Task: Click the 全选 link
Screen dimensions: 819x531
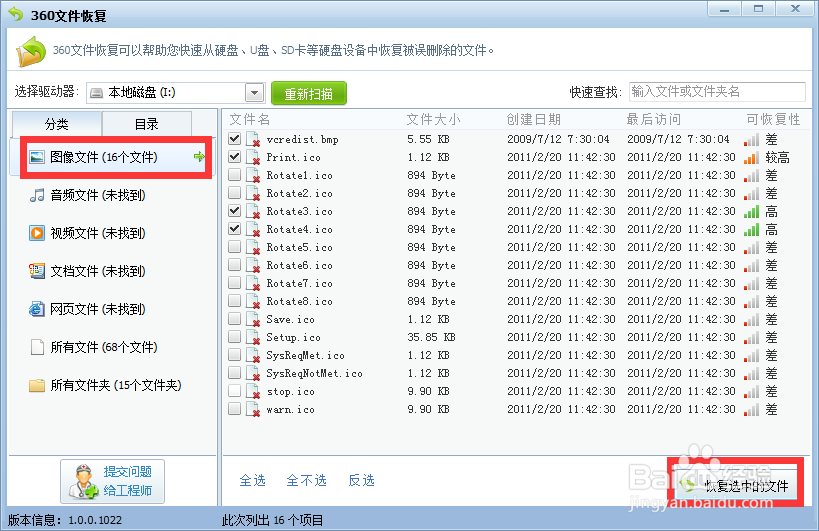Action: 252,480
